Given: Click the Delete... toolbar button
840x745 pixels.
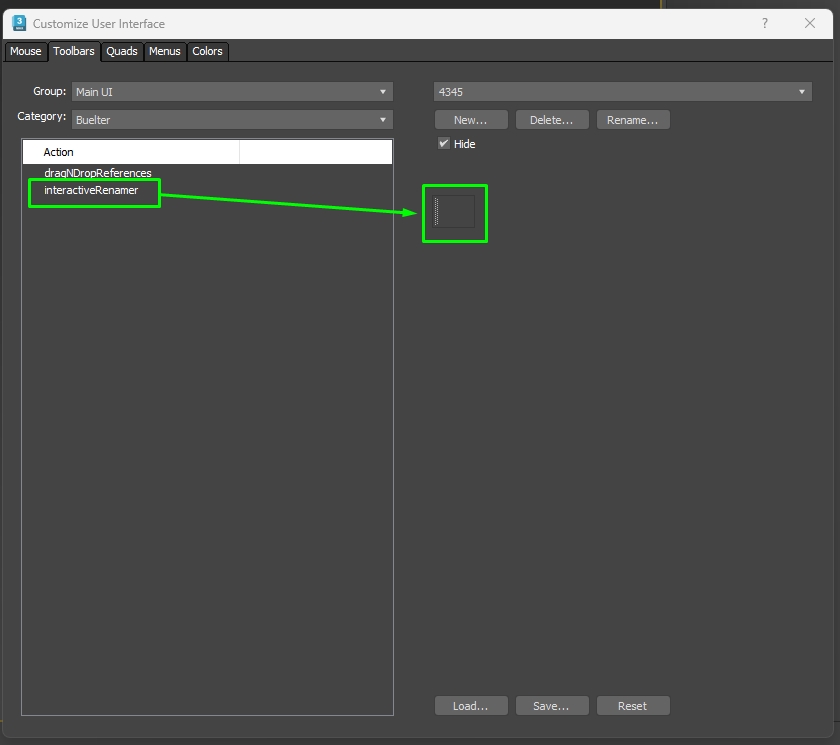Looking at the screenshot, I should click(x=552, y=120).
